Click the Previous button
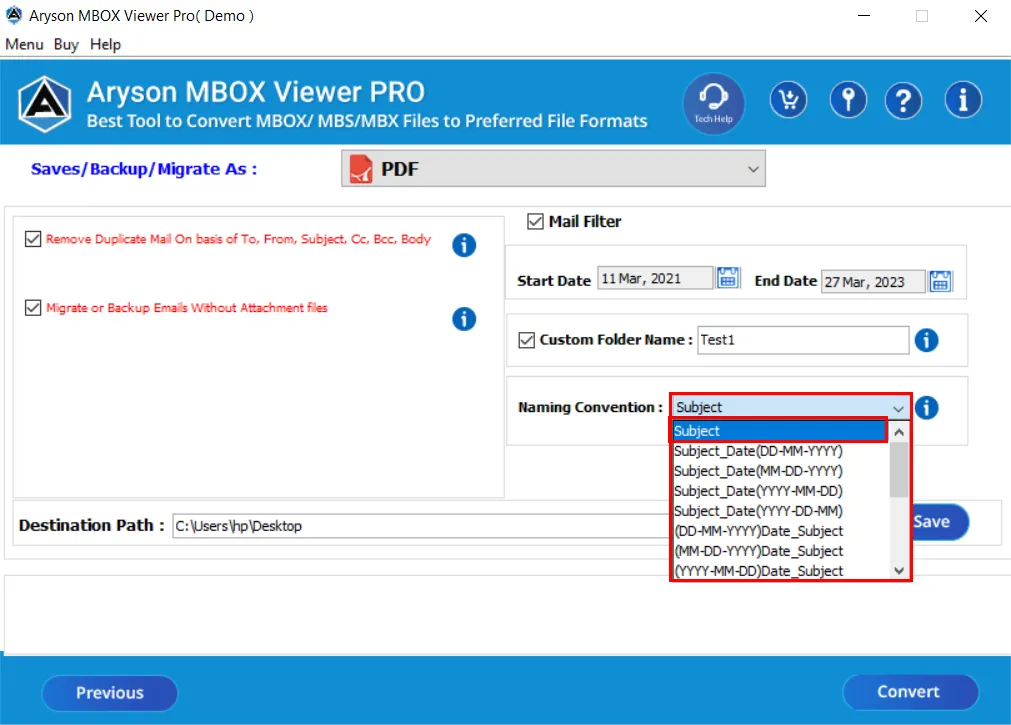This screenshot has height=725, width=1011. pyautogui.click(x=110, y=693)
